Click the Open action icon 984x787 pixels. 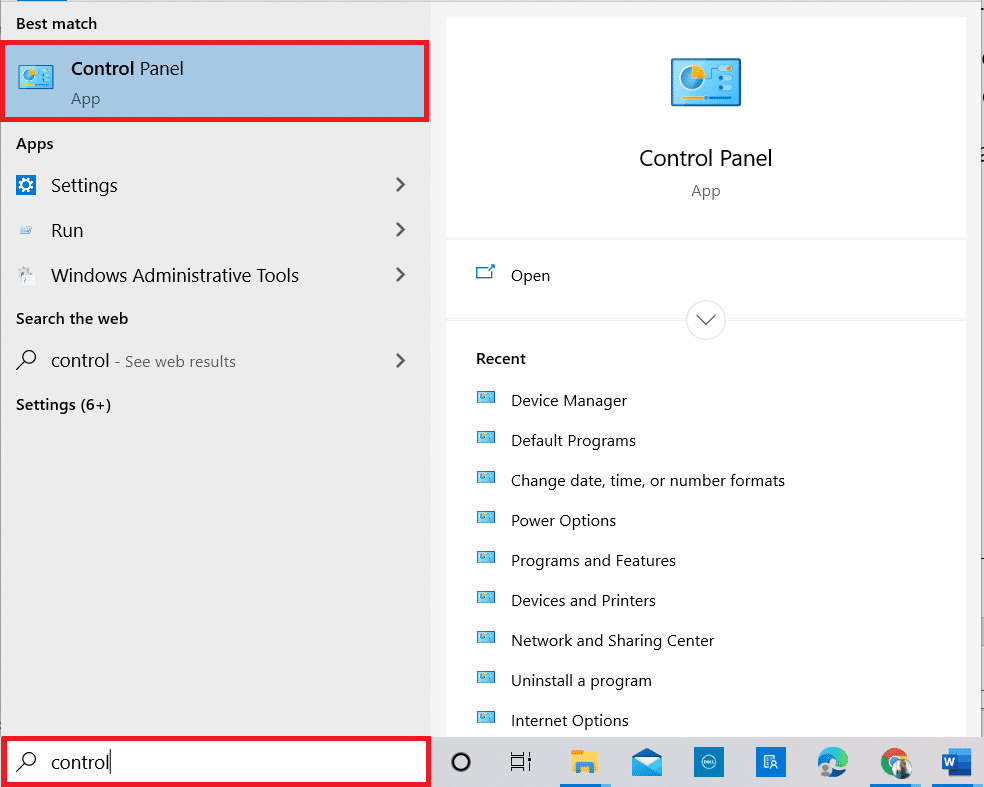(x=485, y=272)
